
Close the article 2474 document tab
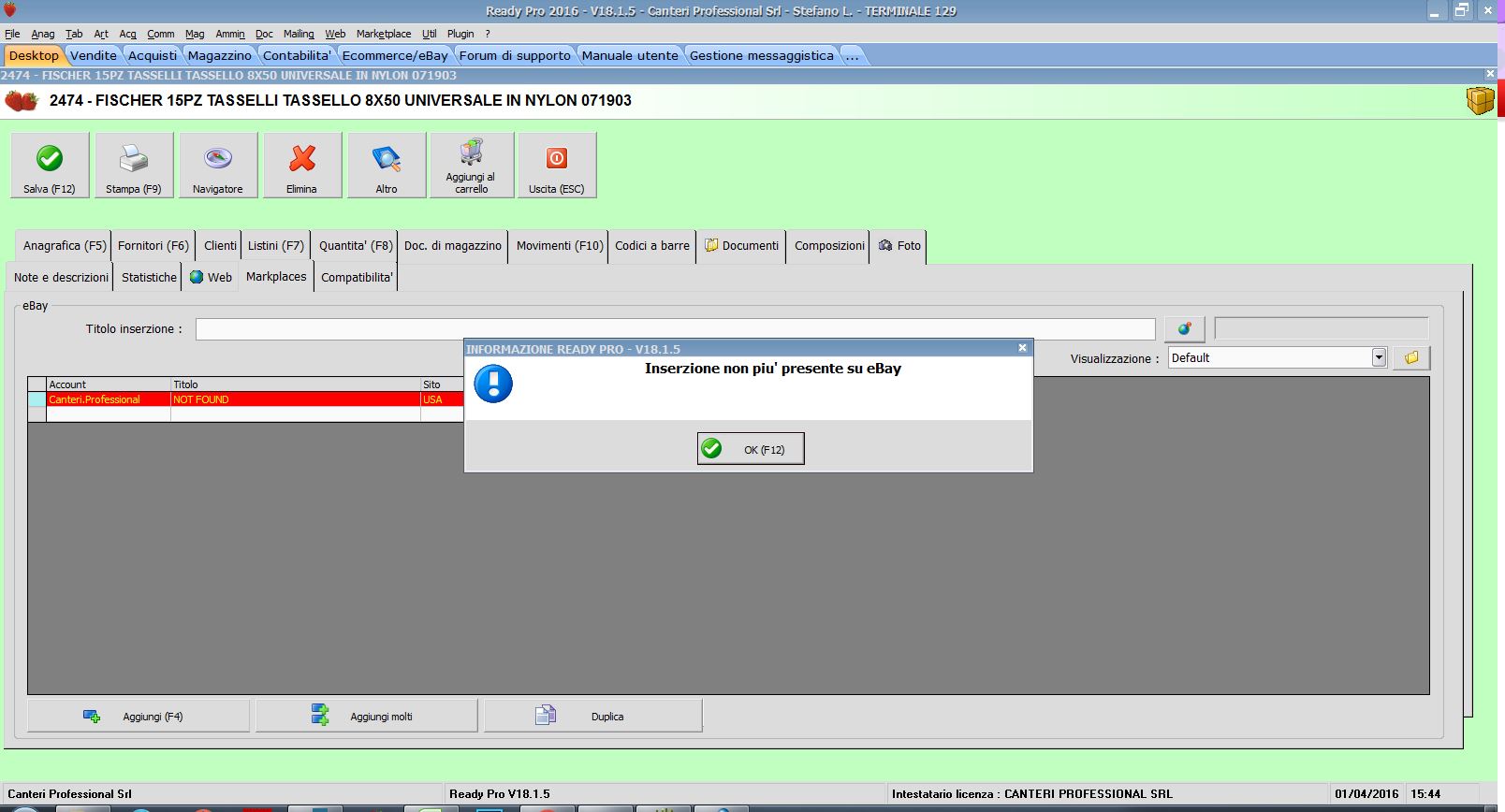[1490, 74]
